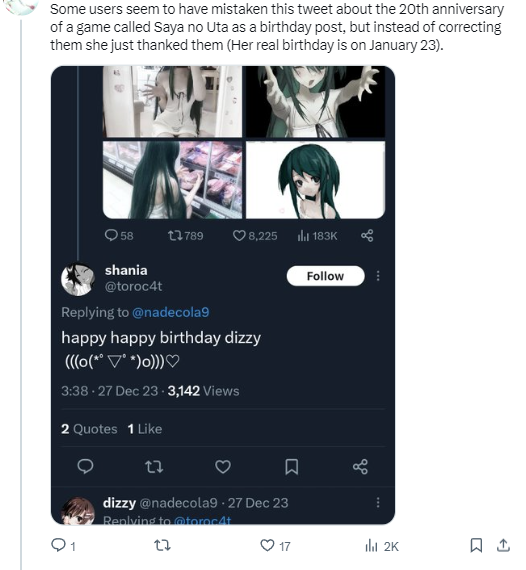This screenshot has height=570, width=526.
Task: Follow the shania account
Action: coord(325,276)
